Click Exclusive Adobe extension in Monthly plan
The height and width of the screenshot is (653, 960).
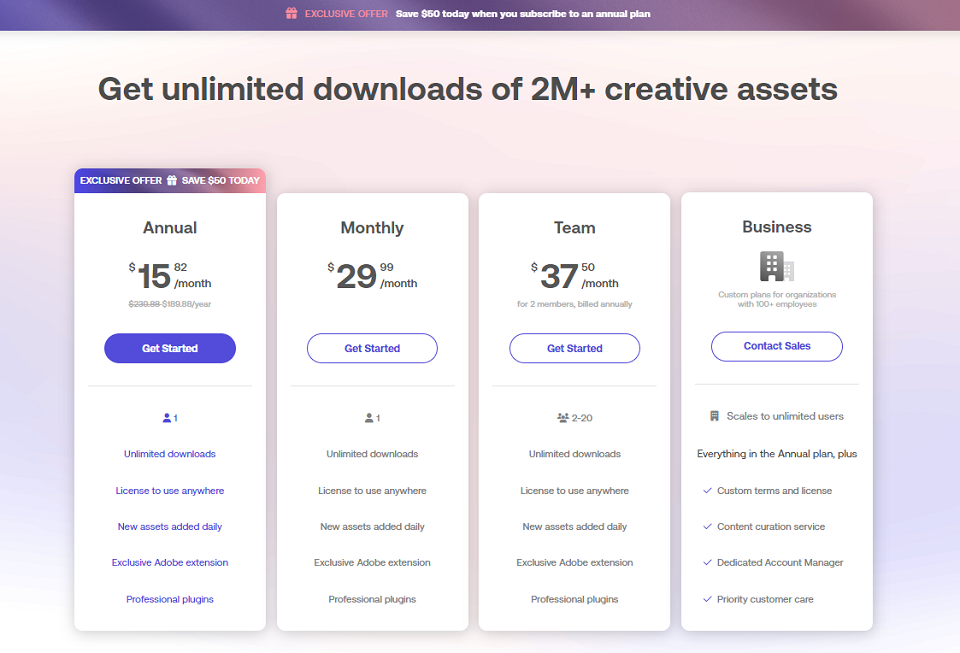[x=372, y=562]
